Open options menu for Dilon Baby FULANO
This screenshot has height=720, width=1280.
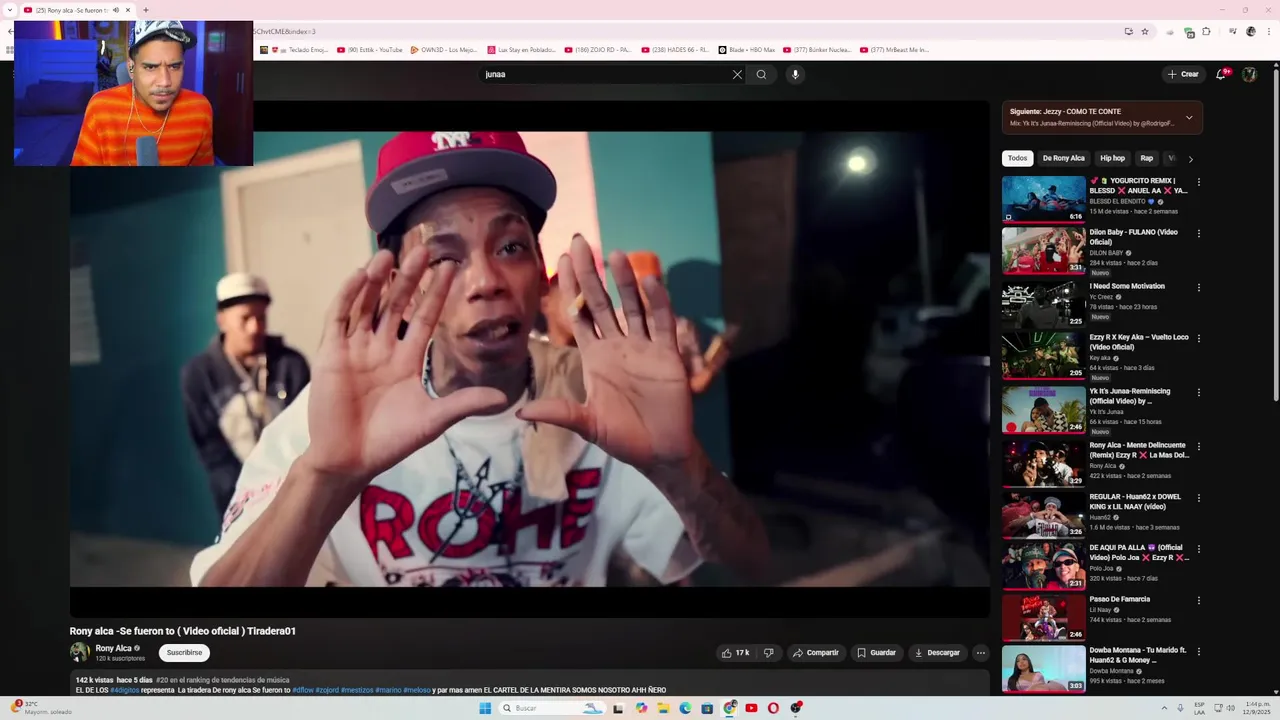(1199, 233)
